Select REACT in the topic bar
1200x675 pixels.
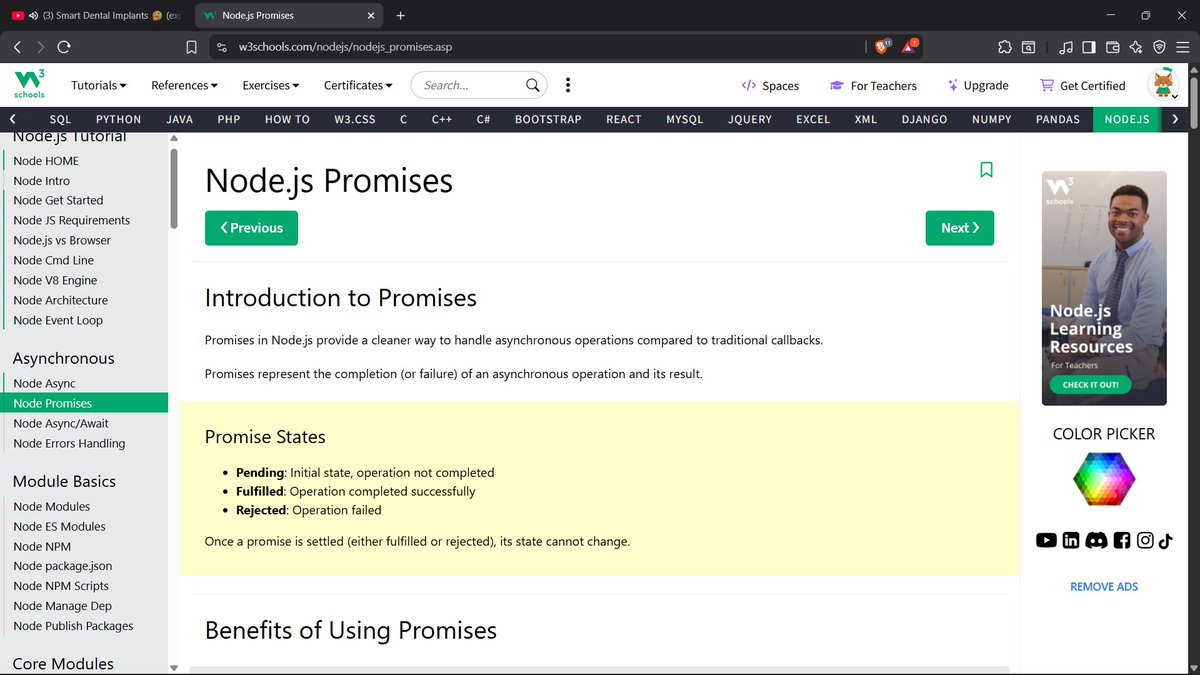(624, 119)
